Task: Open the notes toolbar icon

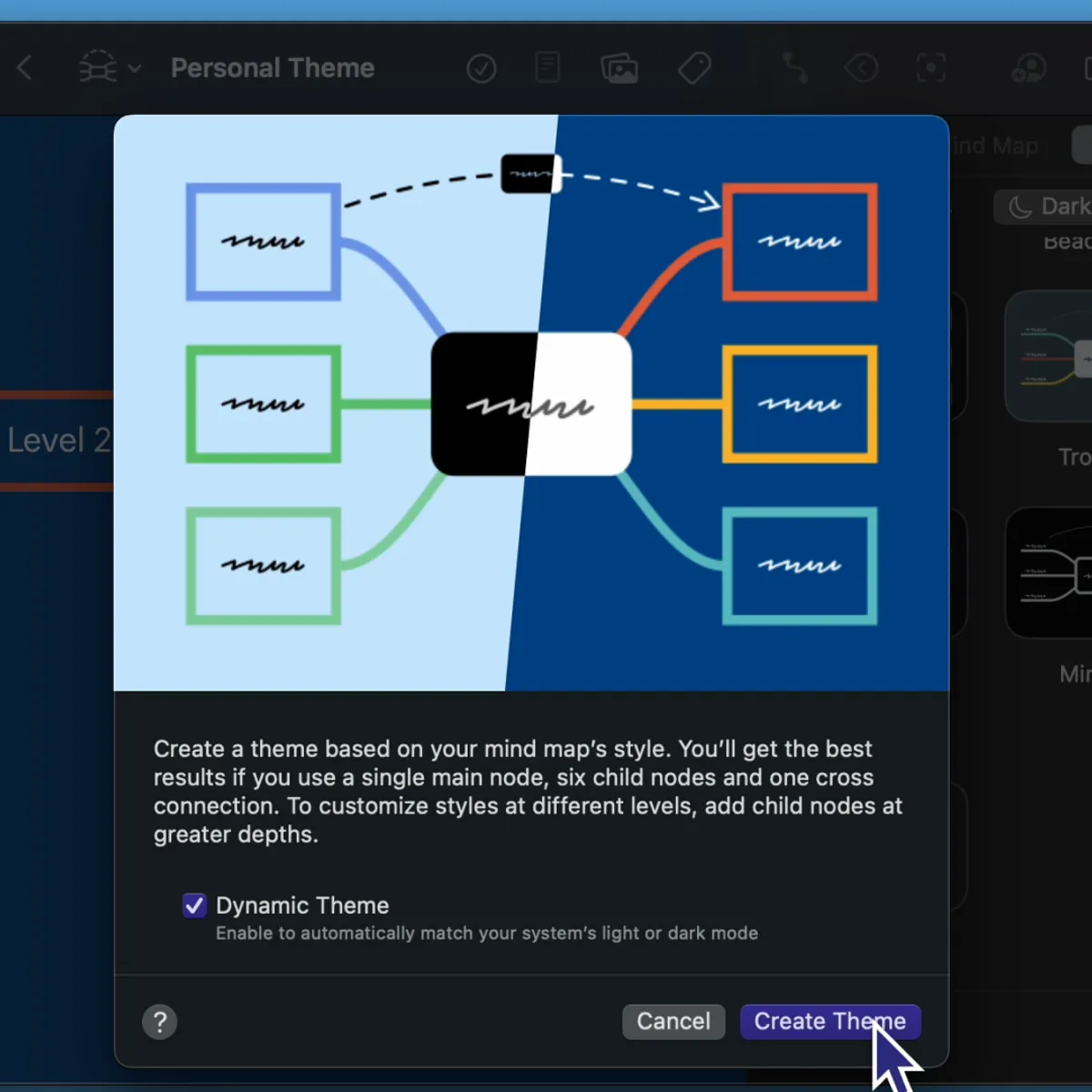Action: click(547, 67)
